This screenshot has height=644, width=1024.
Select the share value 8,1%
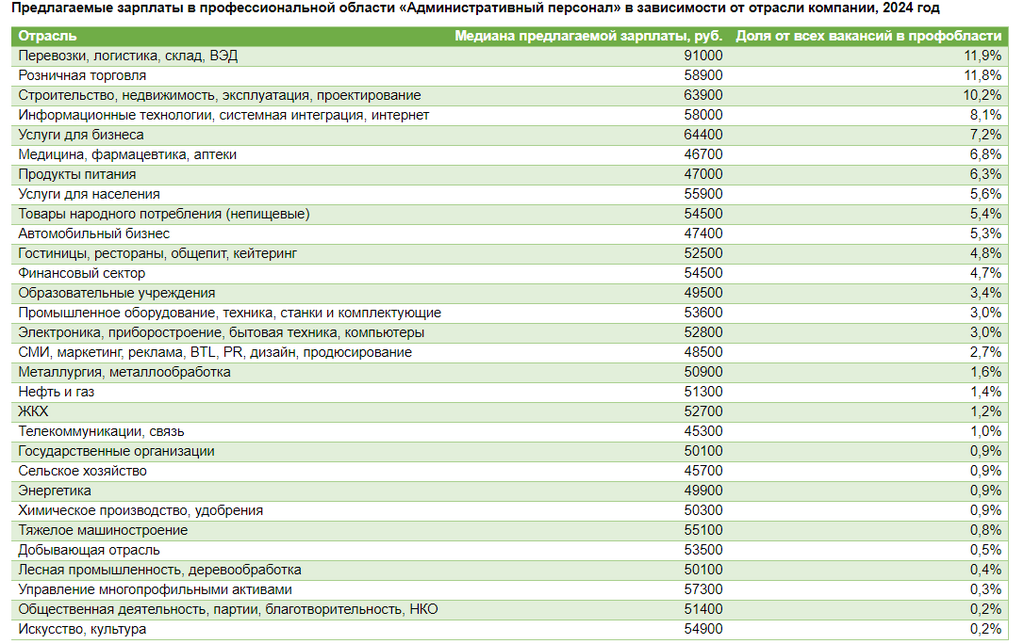coord(985,116)
